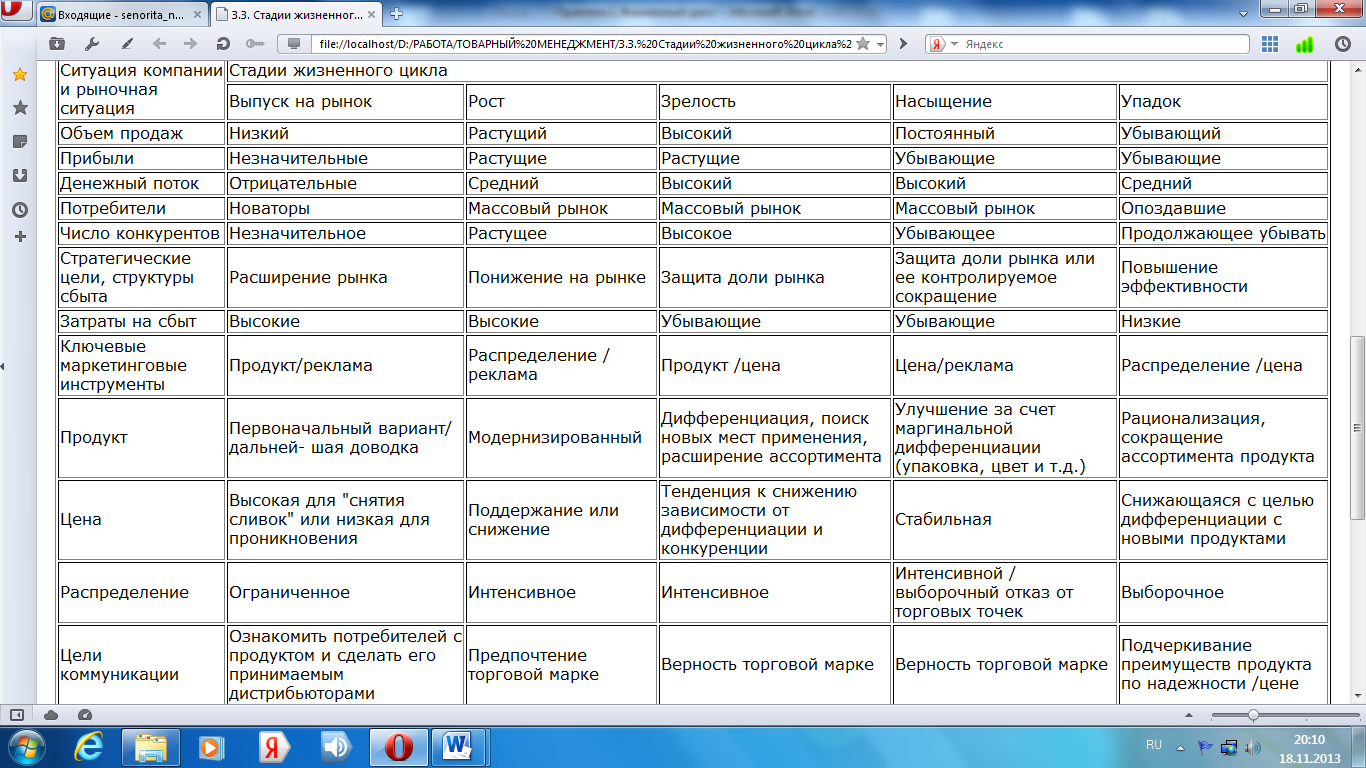Click the cell "Опоздавшие"
Screen dimensions: 1366x768
click(x=1223, y=208)
